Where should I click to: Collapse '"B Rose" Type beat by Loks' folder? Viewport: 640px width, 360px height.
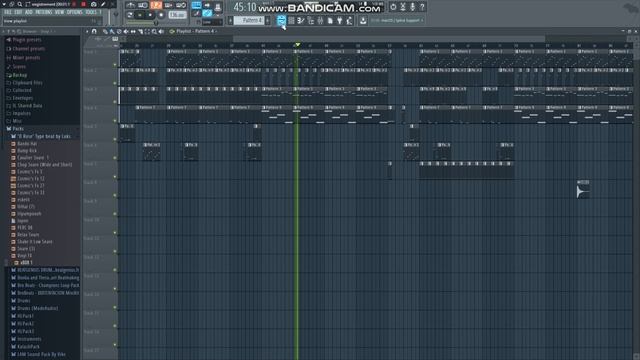click(x=41, y=136)
